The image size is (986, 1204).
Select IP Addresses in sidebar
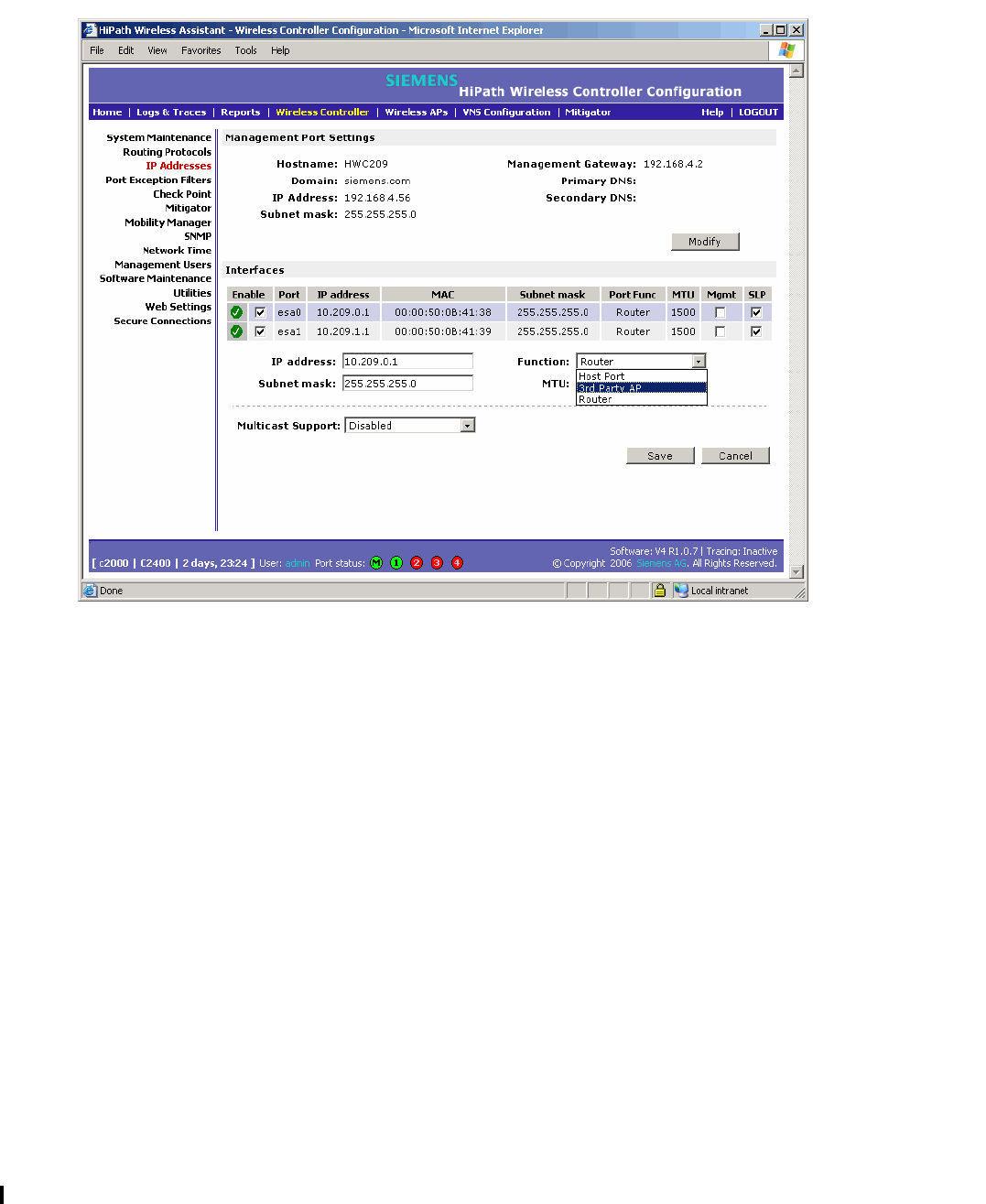[179, 166]
